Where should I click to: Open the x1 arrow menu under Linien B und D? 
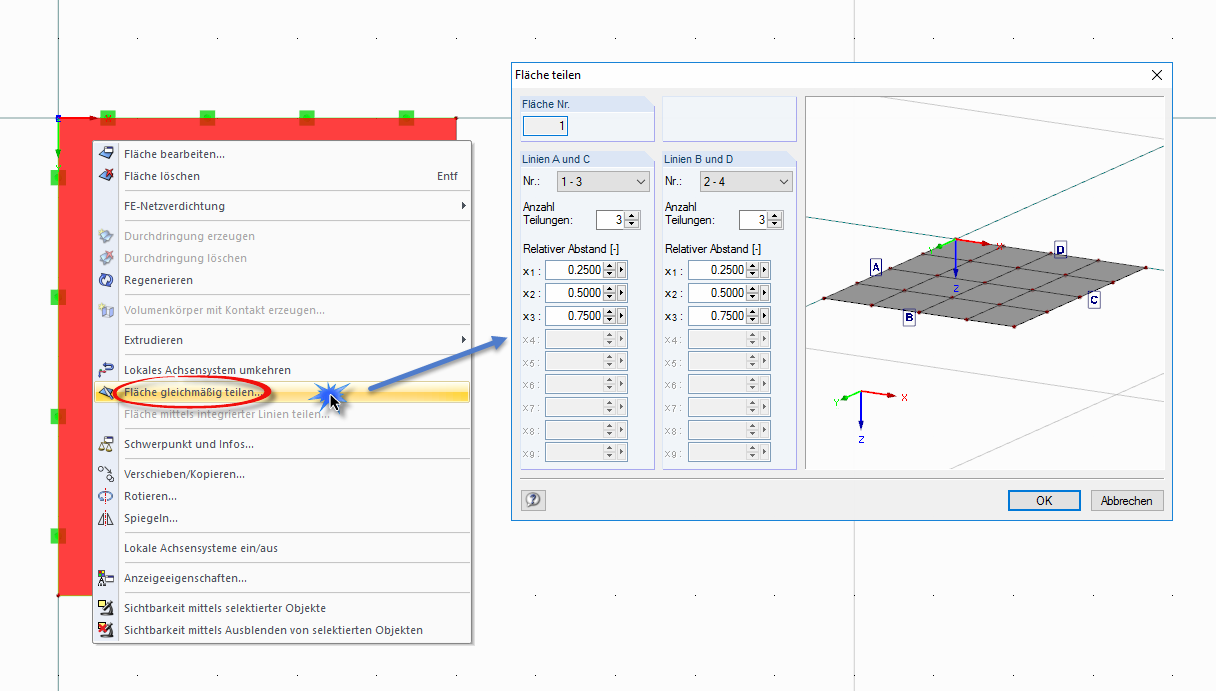(x=765, y=270)
